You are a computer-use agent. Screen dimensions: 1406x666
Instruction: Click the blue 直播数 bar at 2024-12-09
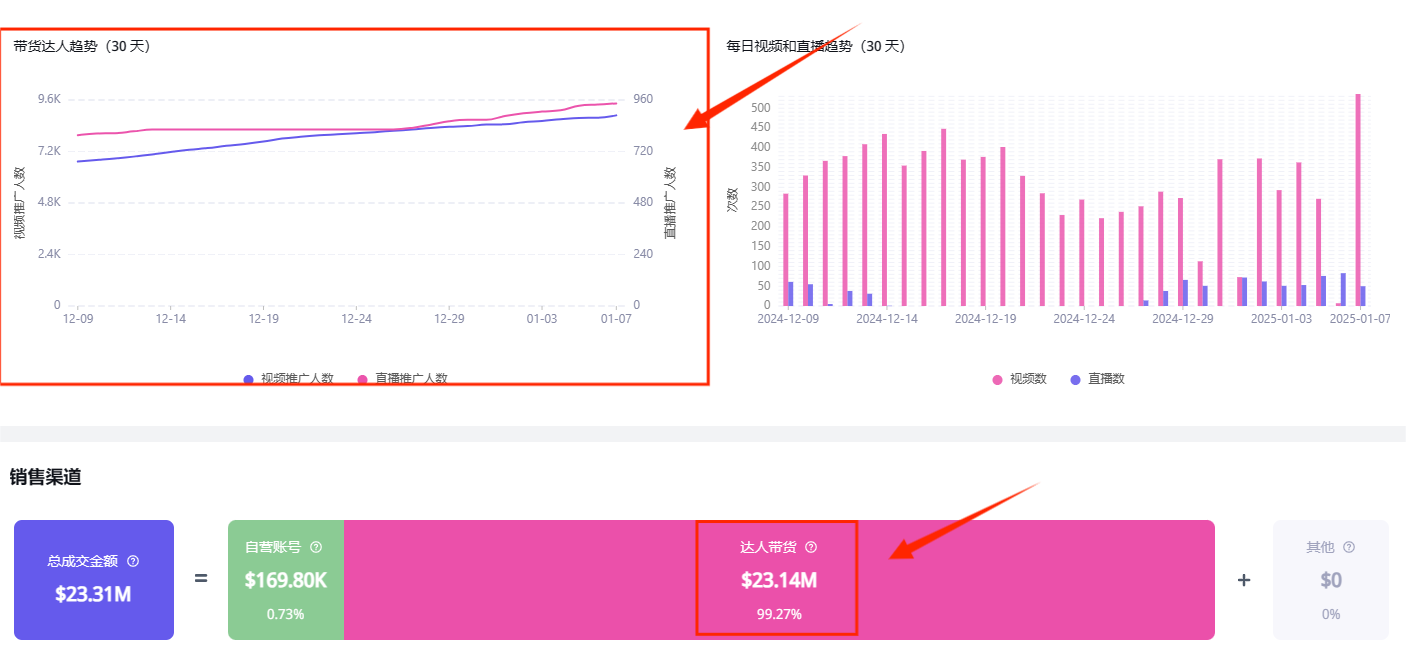click(x=791, y=294)
